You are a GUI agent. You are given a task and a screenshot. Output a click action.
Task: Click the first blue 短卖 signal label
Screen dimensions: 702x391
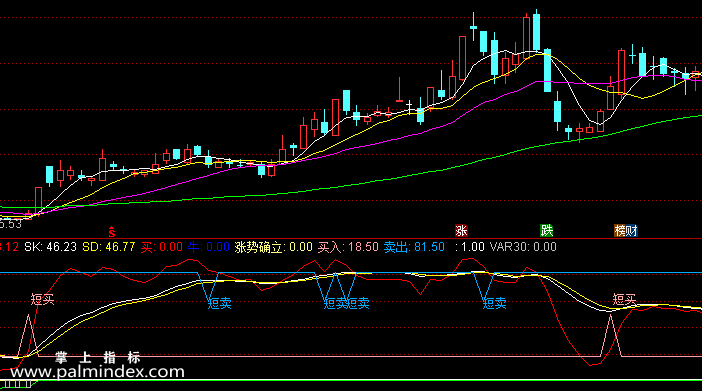coord(220,304)
